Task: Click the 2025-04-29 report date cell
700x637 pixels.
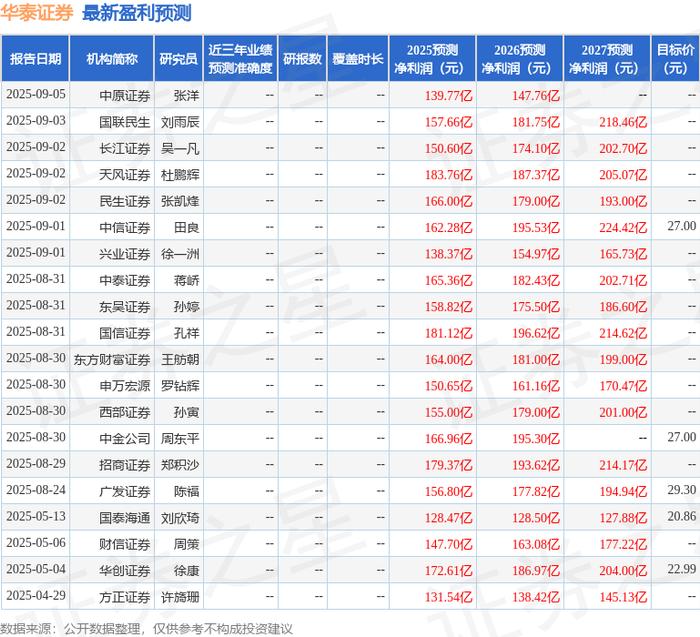Action: pos(36,595)
